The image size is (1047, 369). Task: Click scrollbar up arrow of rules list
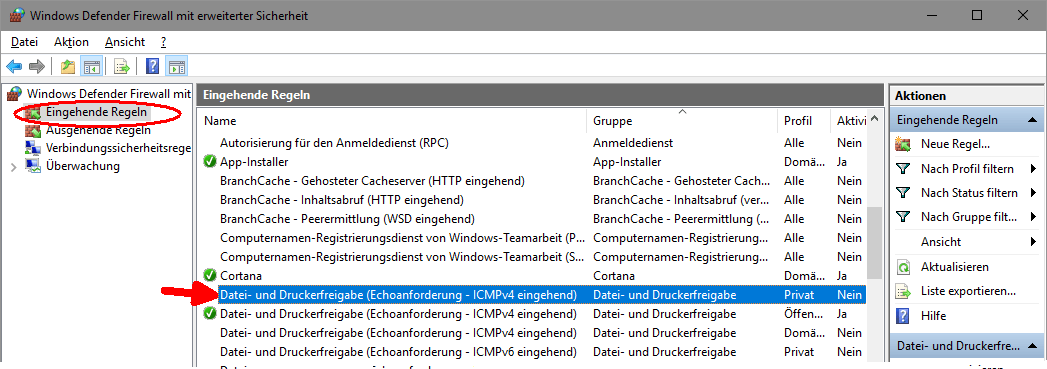point(875,120)
